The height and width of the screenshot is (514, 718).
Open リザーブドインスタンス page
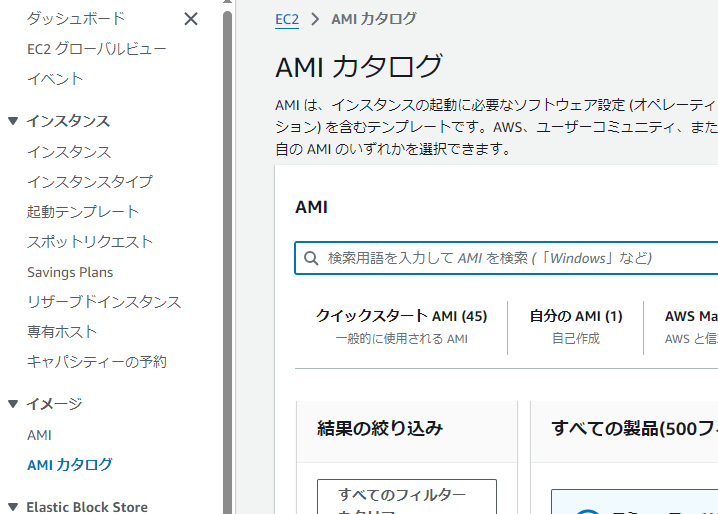[x=104, y=302]
